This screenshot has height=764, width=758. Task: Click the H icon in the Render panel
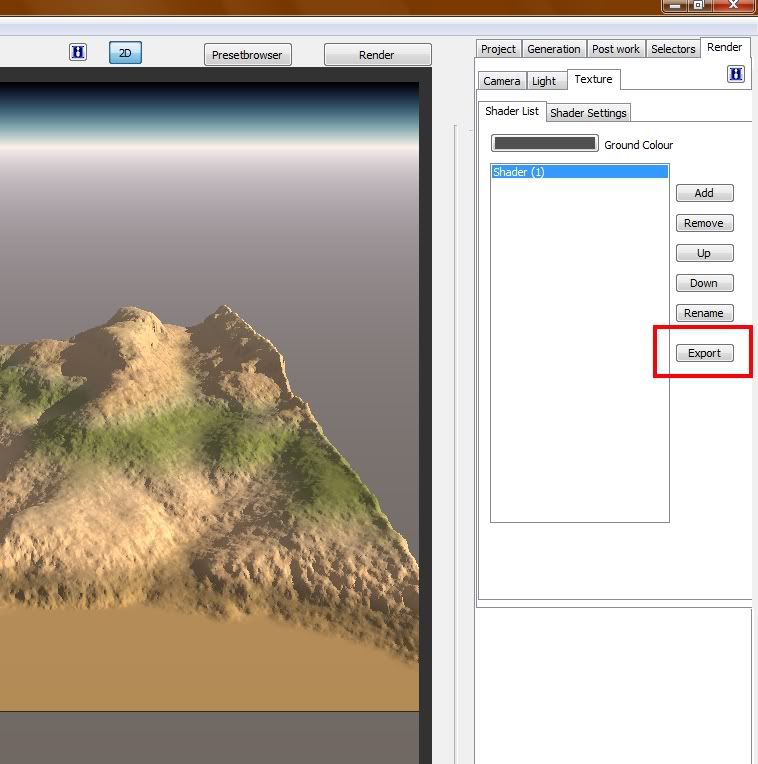736,74
